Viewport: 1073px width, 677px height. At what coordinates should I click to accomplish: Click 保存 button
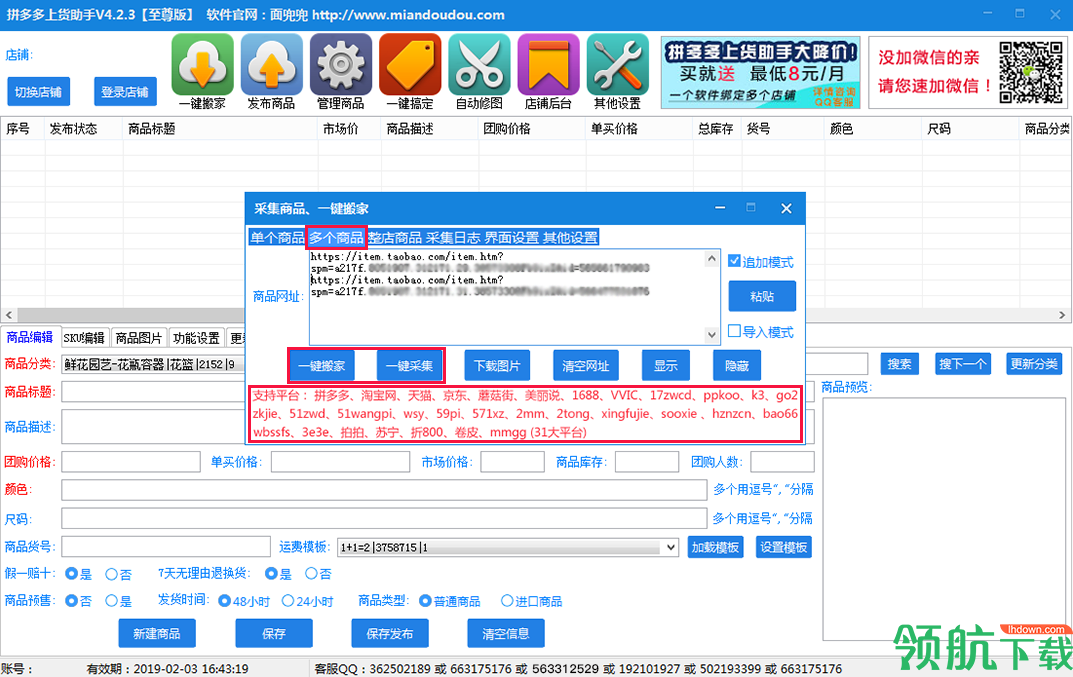(274, 633)
